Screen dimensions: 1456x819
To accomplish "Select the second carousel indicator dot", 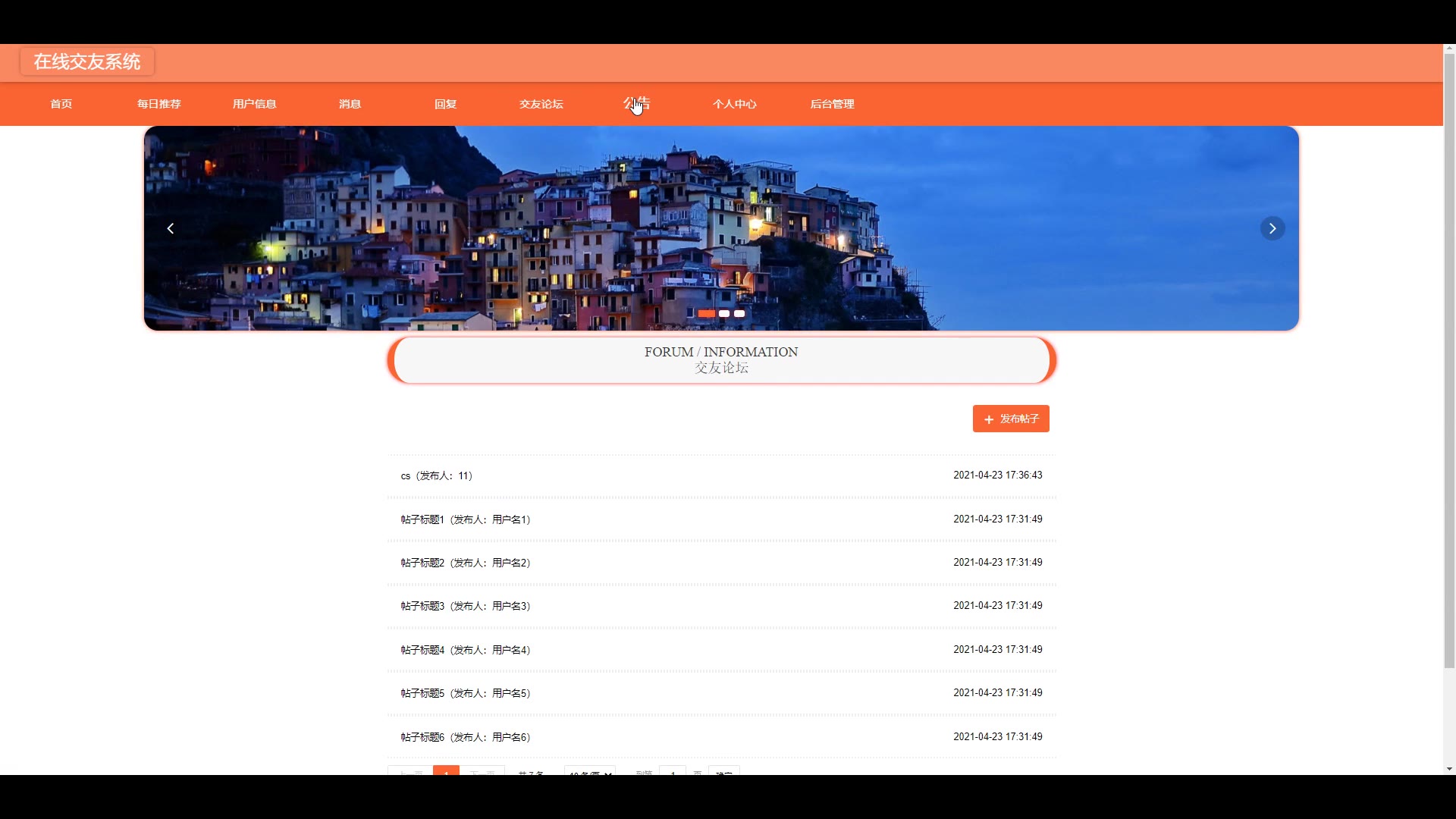I will click(724, 313).
